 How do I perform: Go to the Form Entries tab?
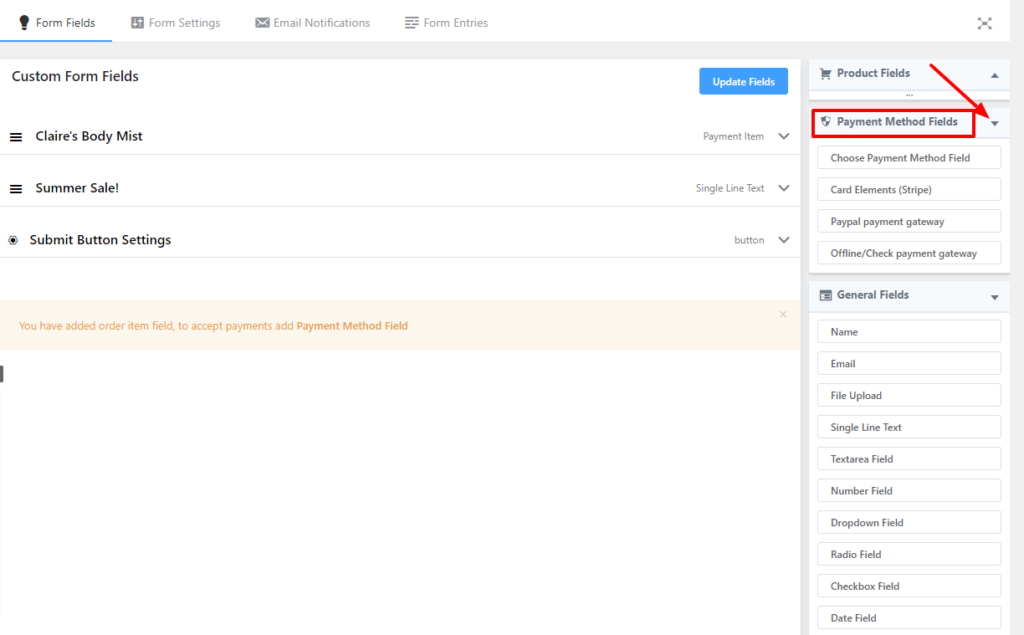446,23
